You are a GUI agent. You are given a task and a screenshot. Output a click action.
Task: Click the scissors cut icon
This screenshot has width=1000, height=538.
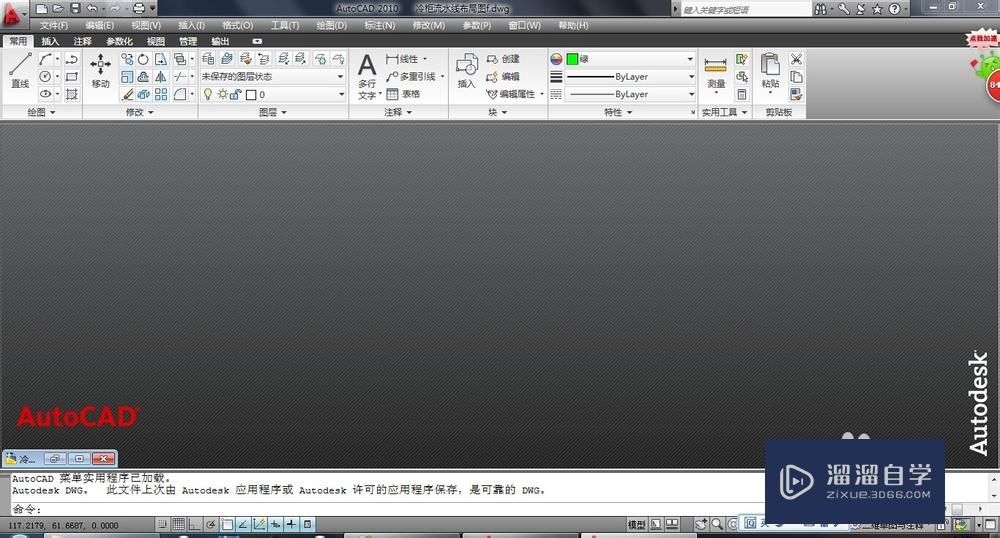pyautogui.click(x=796, y=59)
